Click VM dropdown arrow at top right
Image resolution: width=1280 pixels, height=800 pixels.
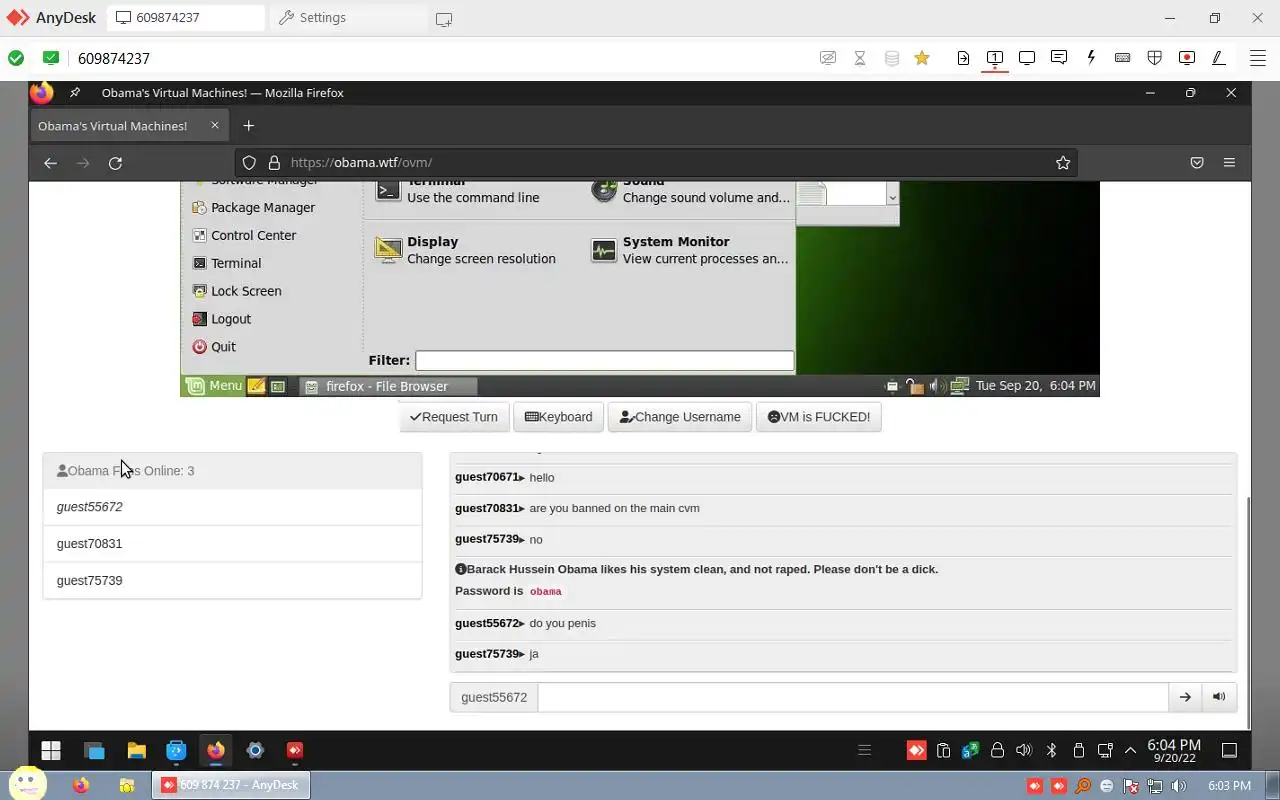892,197
